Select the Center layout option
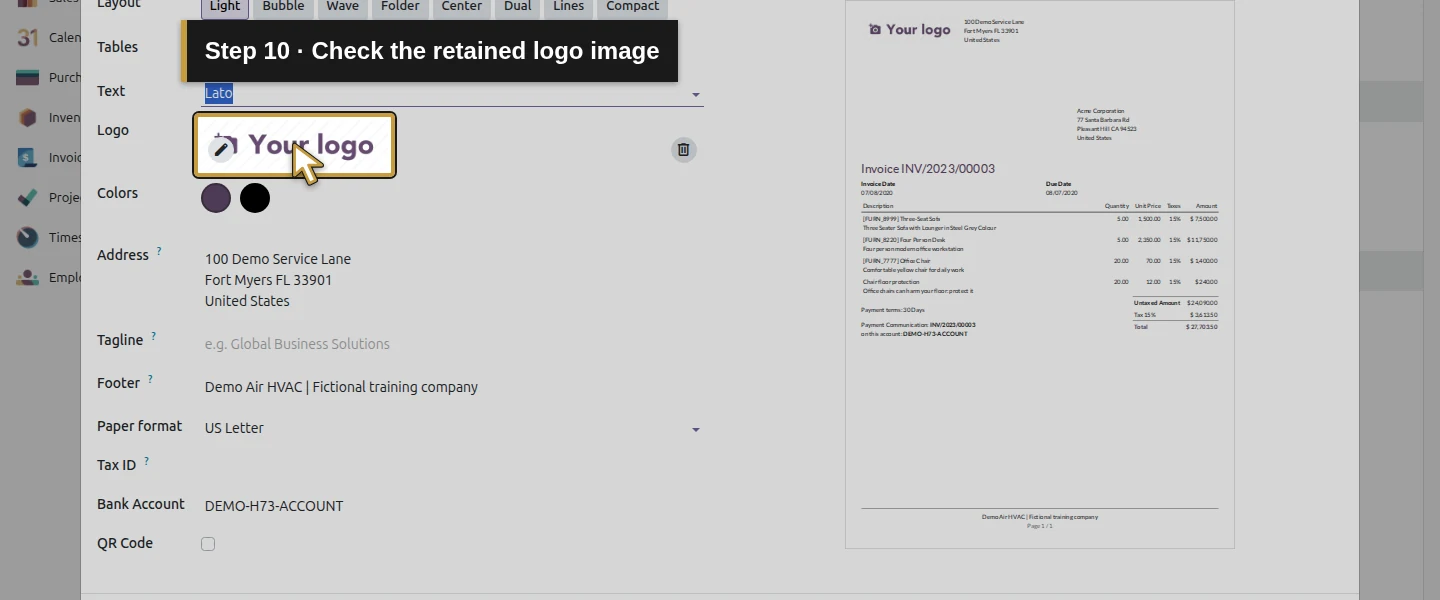Image resolution: width=1440 pixels, height=600 pixels. point(462,6)
